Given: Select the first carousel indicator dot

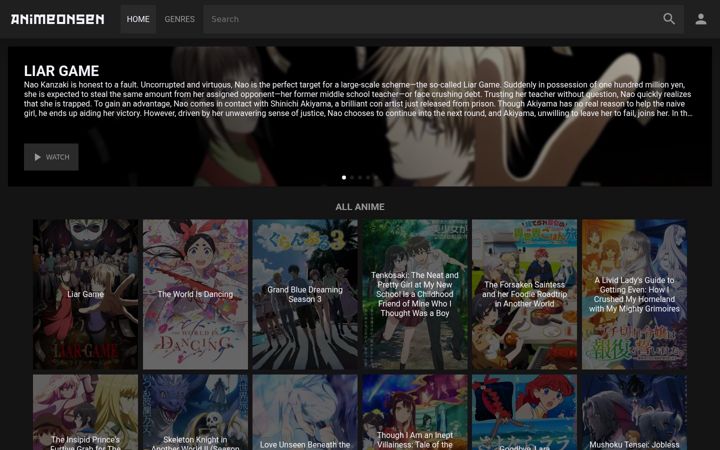Looking at the screenshot, I should (344, 177).
